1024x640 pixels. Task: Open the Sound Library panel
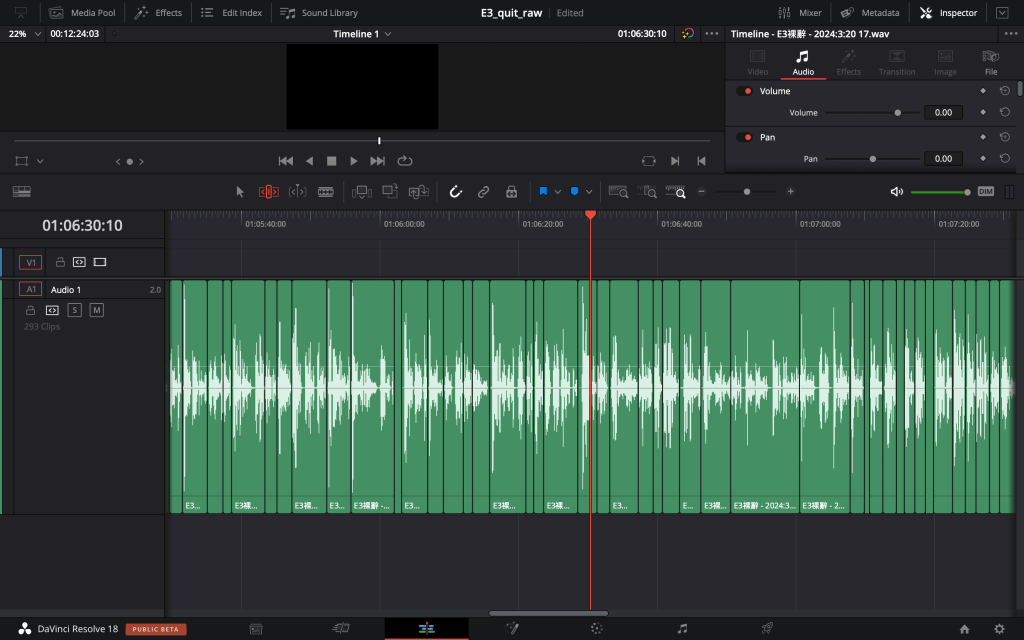[319, 13]
